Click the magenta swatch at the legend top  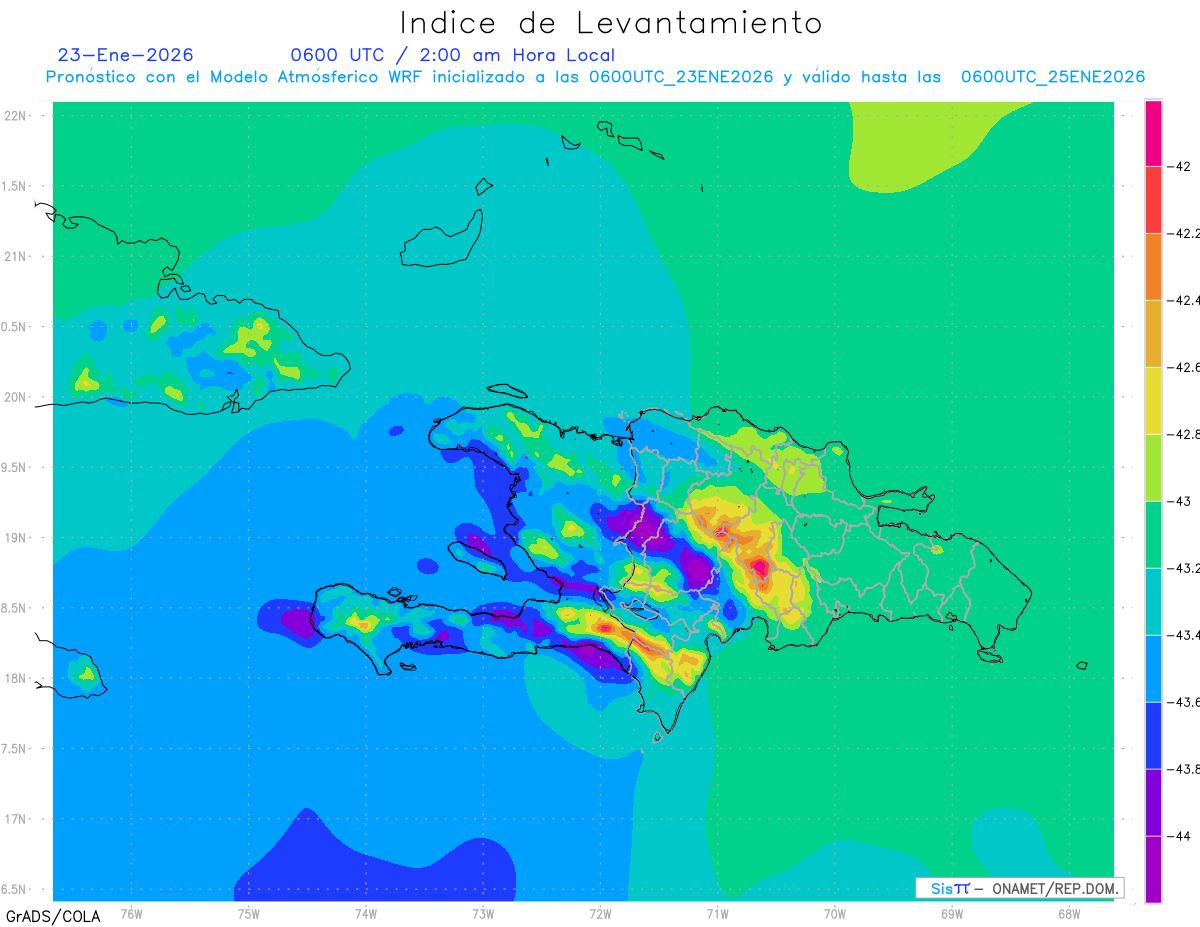(x=1153, y=133)
